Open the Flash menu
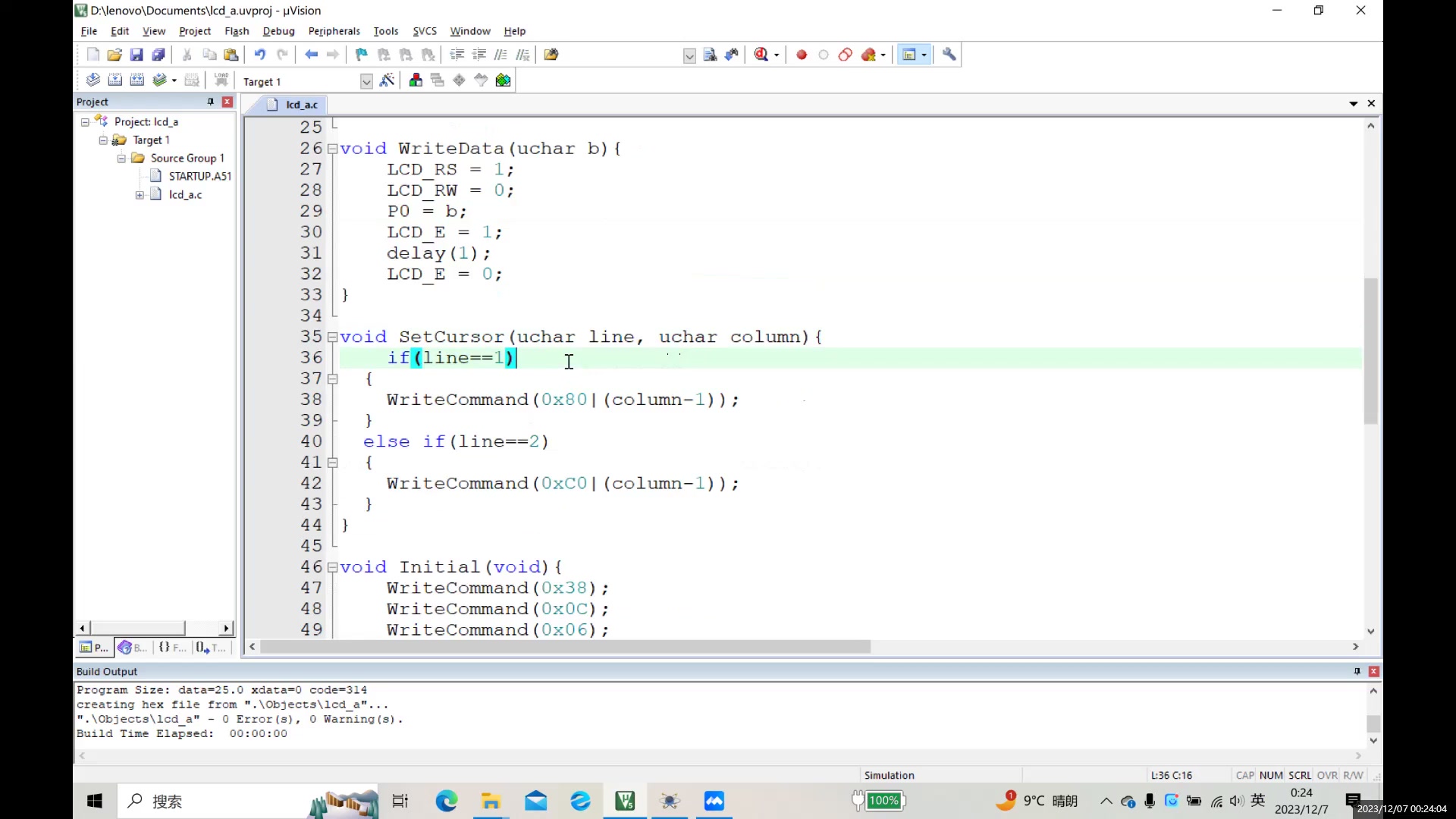 tap(237, 31)
